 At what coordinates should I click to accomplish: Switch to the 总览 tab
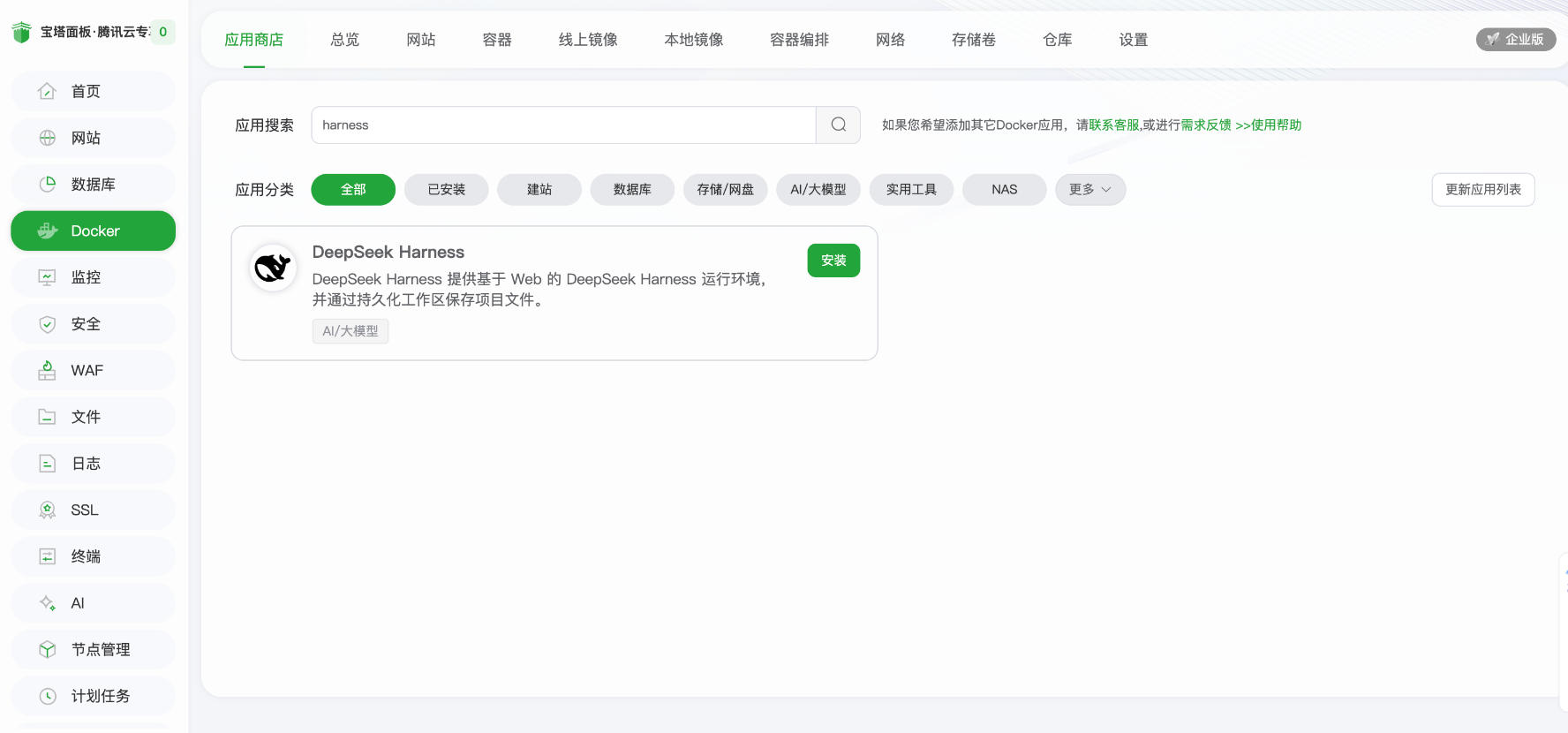point(345,40)
